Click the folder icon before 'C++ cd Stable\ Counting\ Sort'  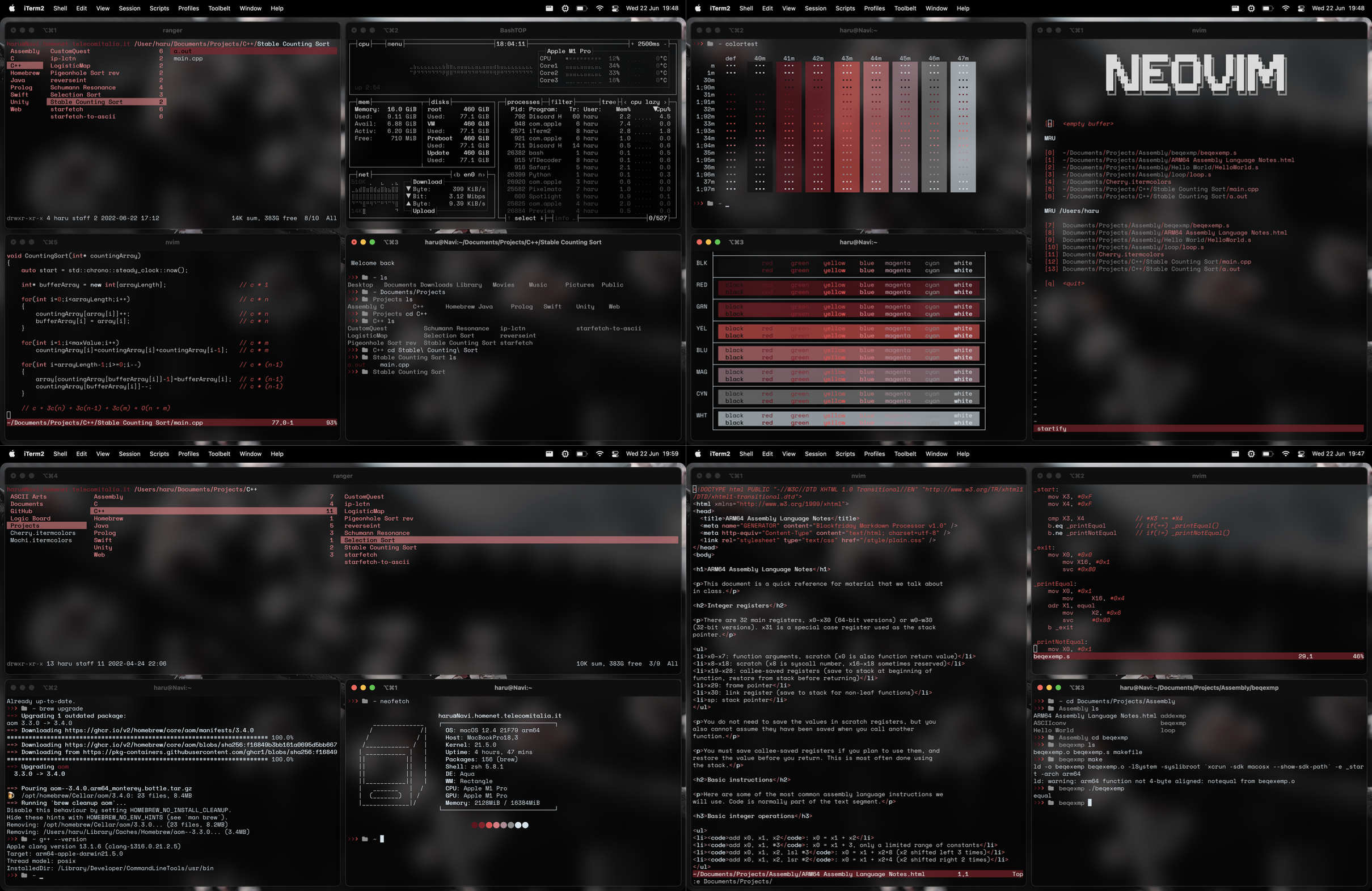tap(365, 350)
